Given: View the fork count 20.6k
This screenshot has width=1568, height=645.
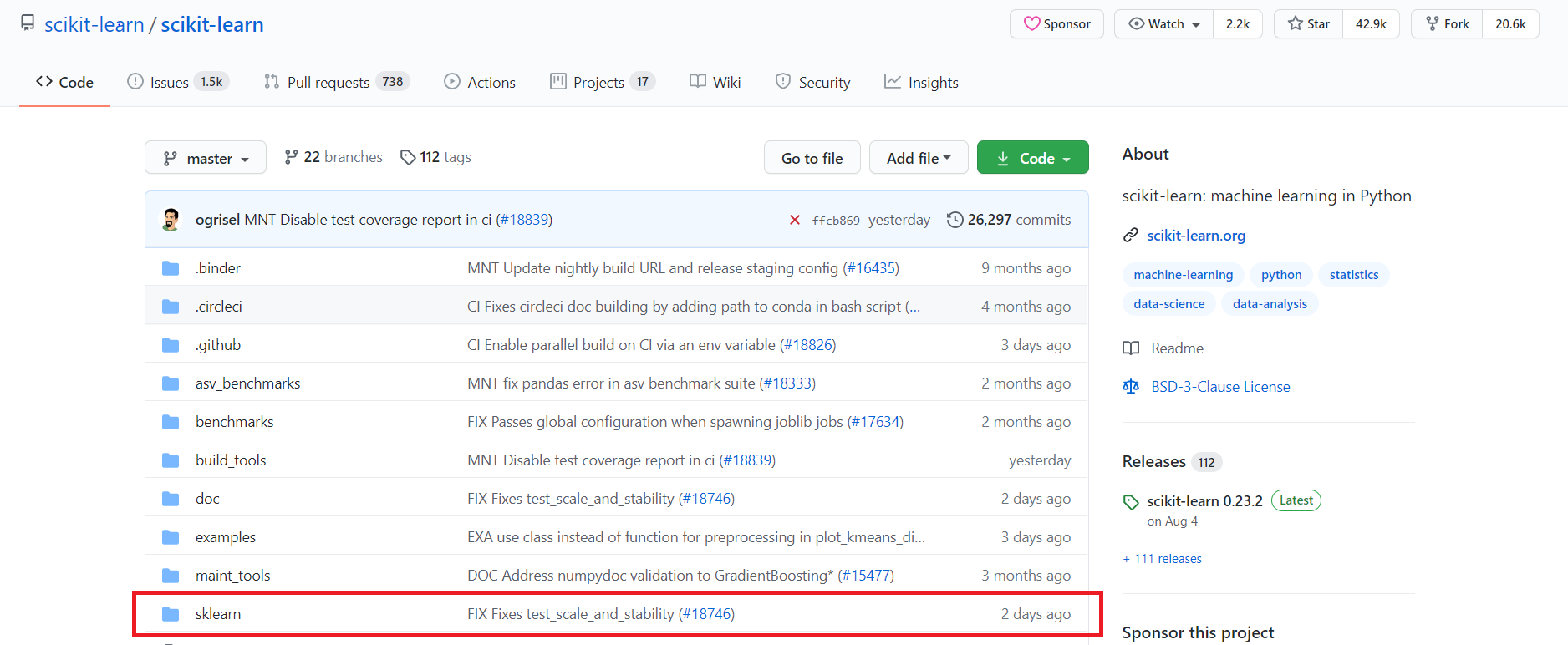Looking at the screenshot, I should [x=1510, y=24].
